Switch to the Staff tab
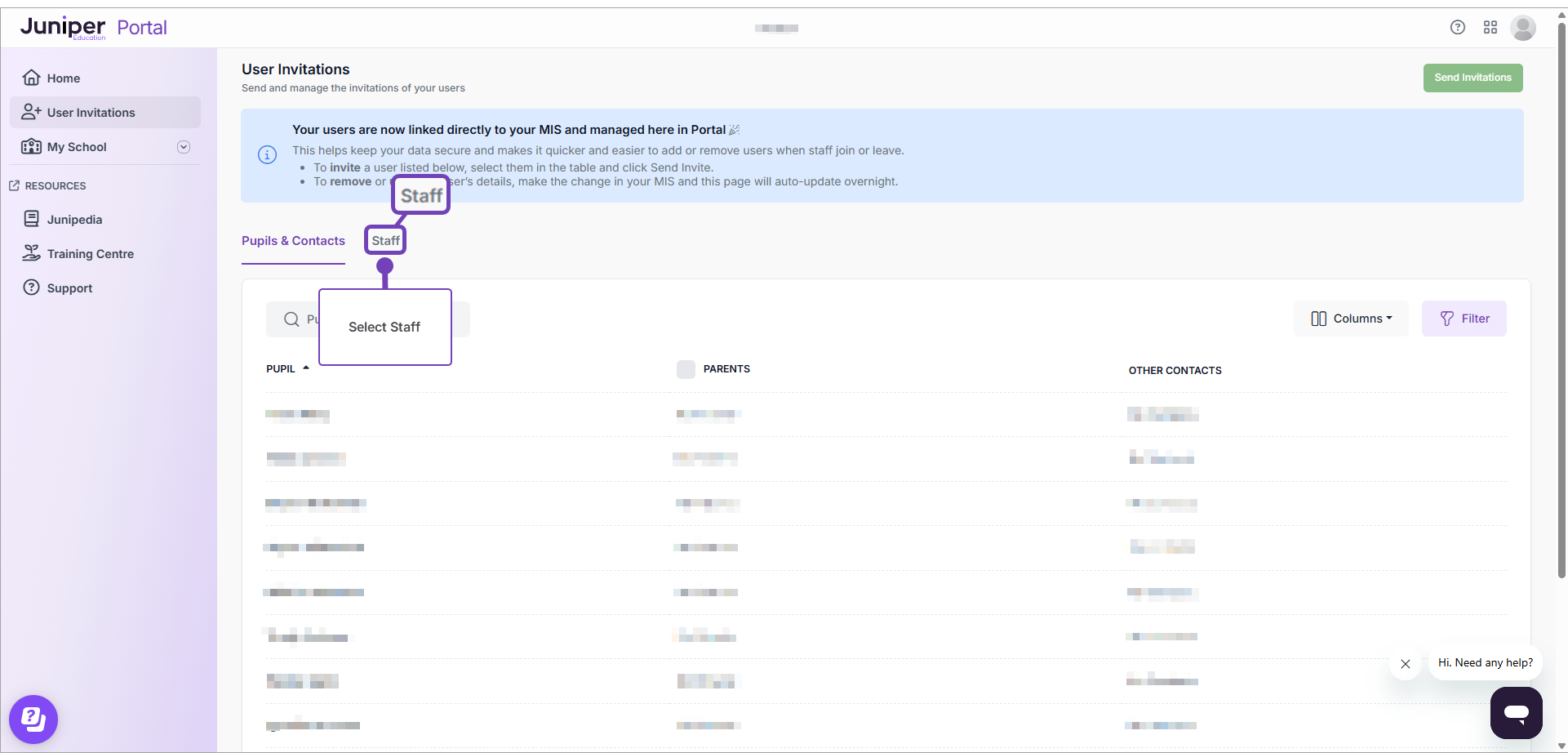Image resolution: width=1568 pixels, height=753 pixels. [385, 241]
